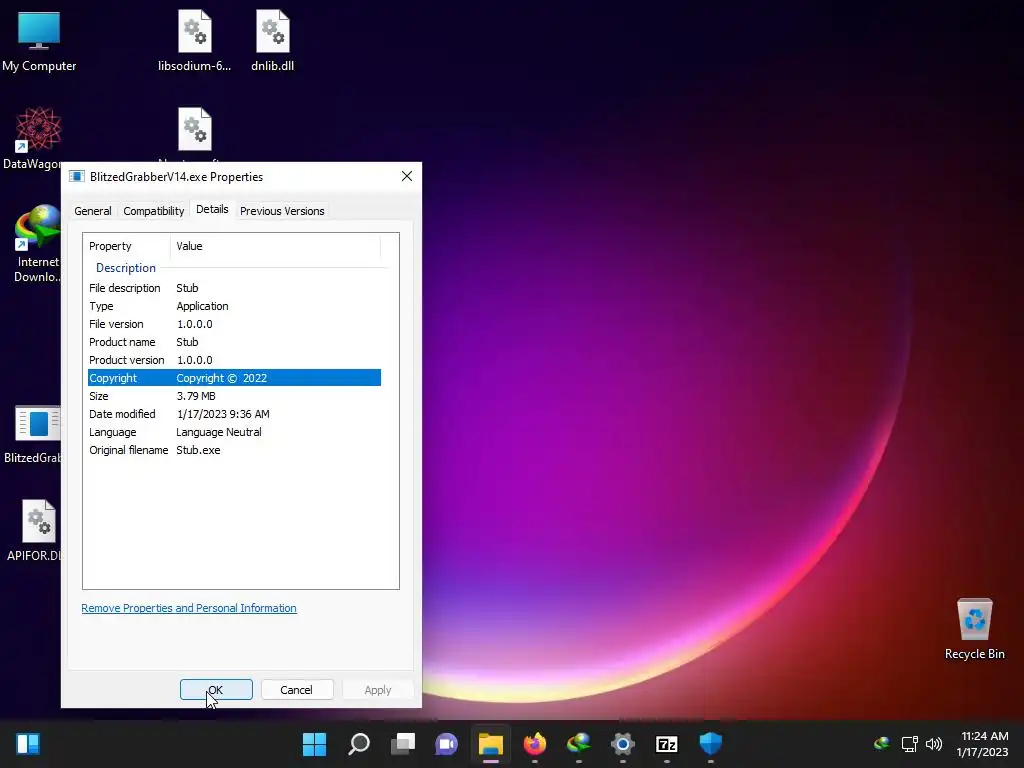Click the Description group heading
This screenshot has width=1024, height=768.
[125, 268]
